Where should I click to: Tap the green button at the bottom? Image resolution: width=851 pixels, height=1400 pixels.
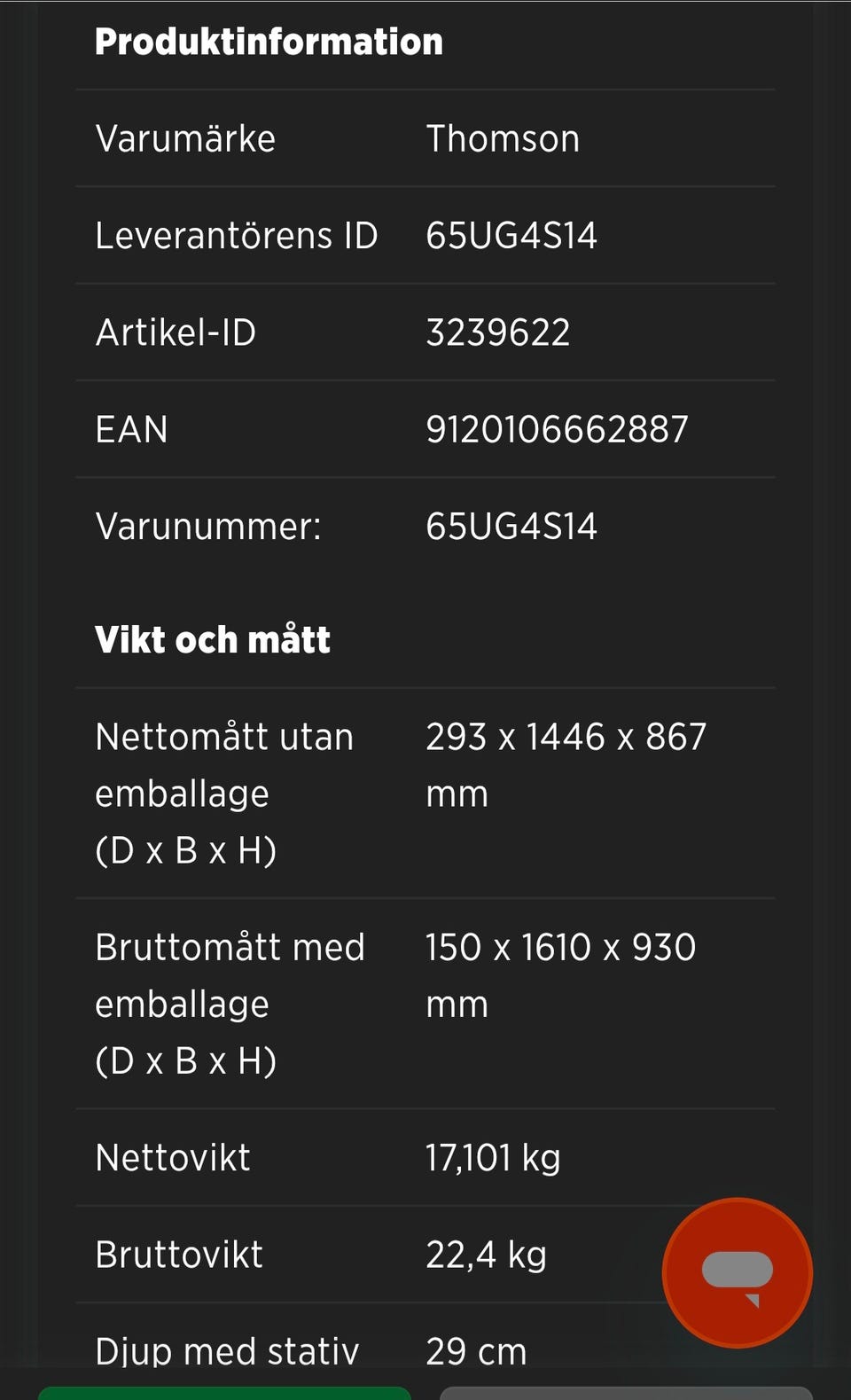(x=224, y=1393)
